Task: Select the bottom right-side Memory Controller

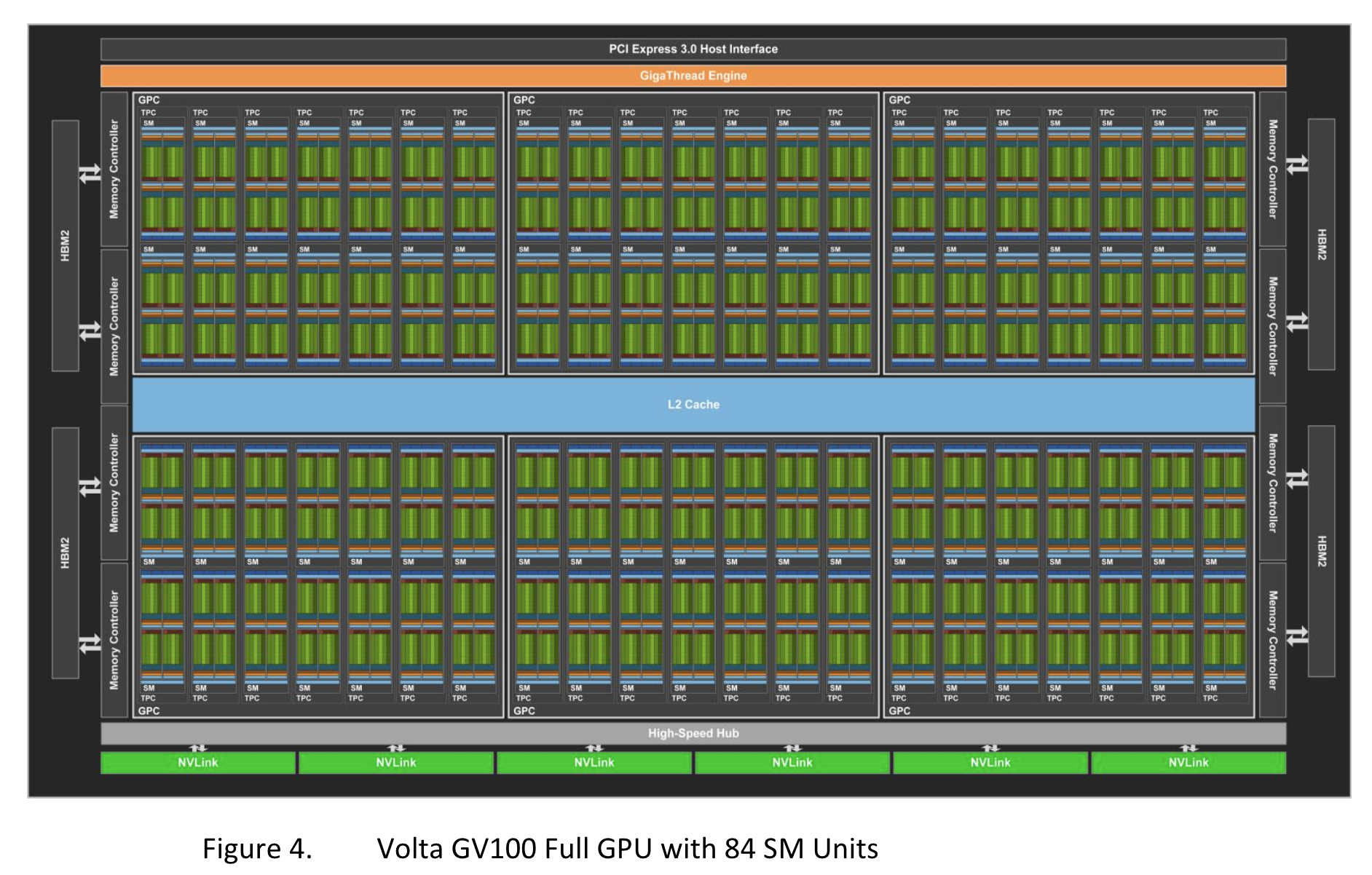Action: (1273, 640)
